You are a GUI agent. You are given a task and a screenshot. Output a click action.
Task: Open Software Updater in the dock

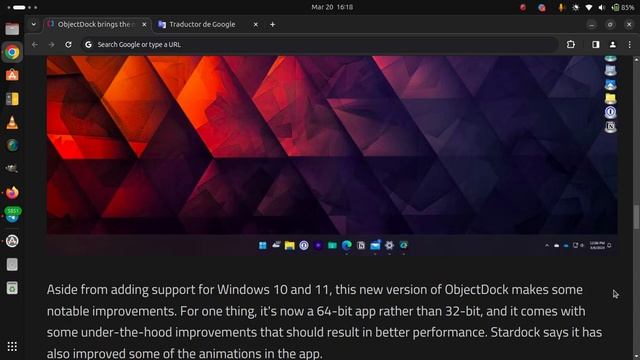click(x=12, y=241)
